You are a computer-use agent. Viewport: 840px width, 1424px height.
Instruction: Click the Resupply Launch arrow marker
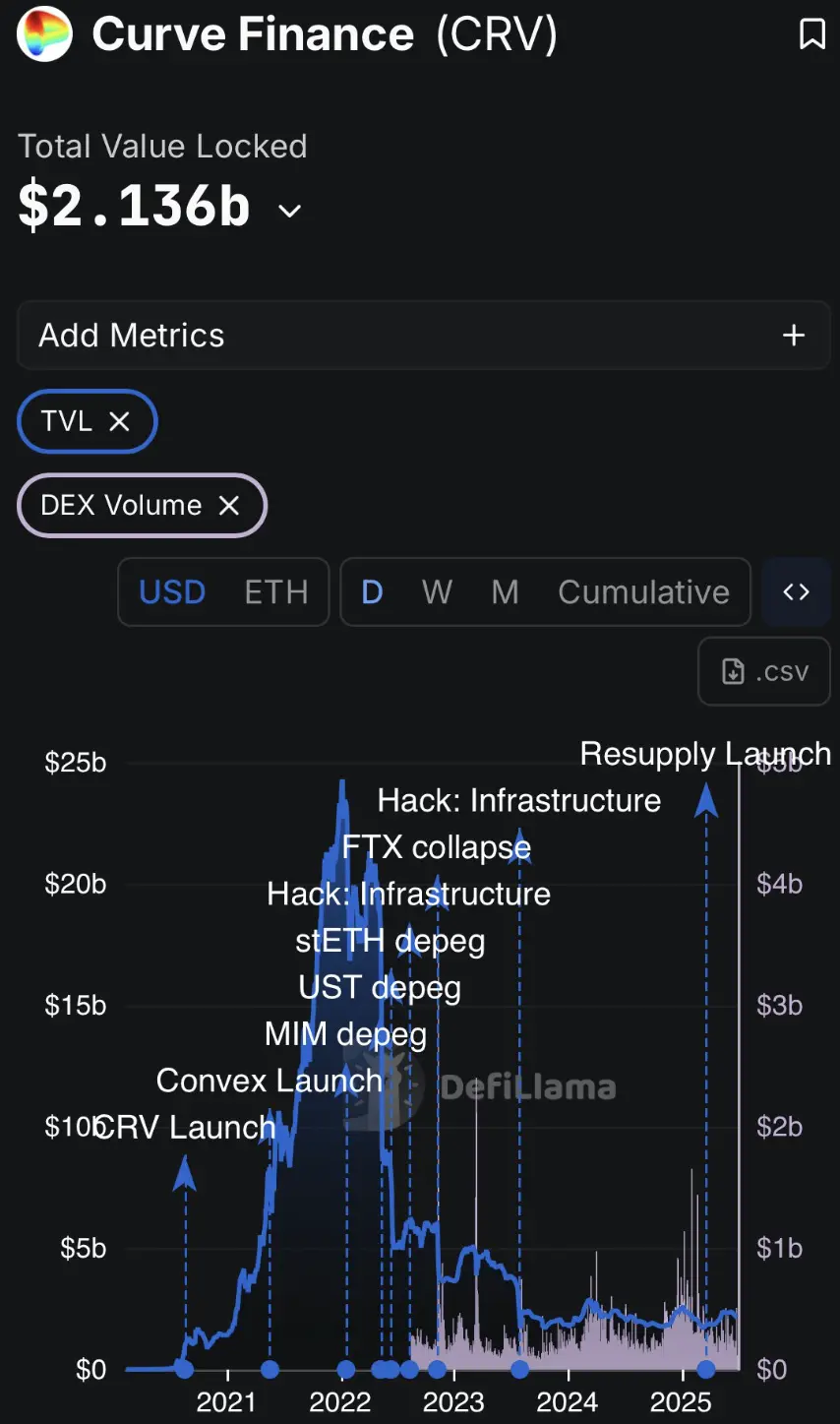[x=706, y=799]
